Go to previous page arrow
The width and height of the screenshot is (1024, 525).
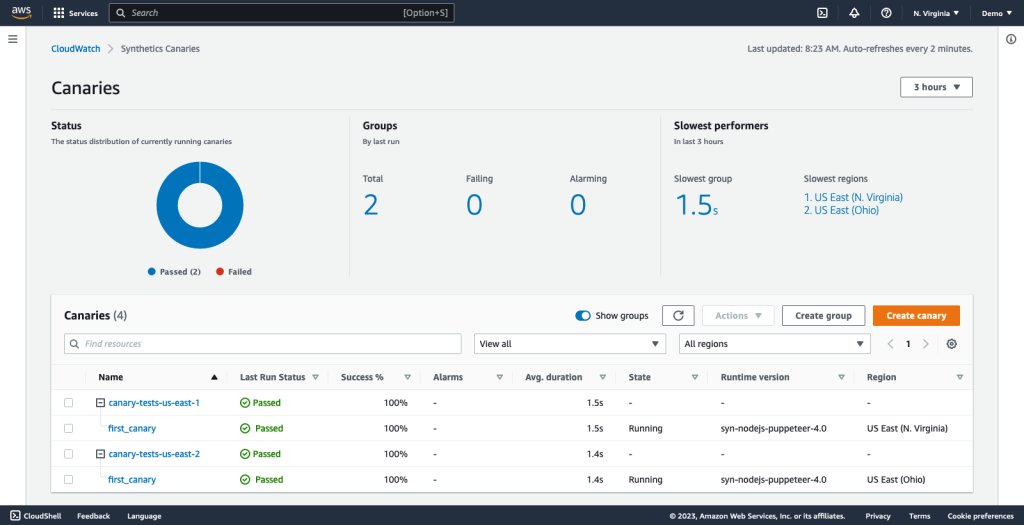point(890,344)
